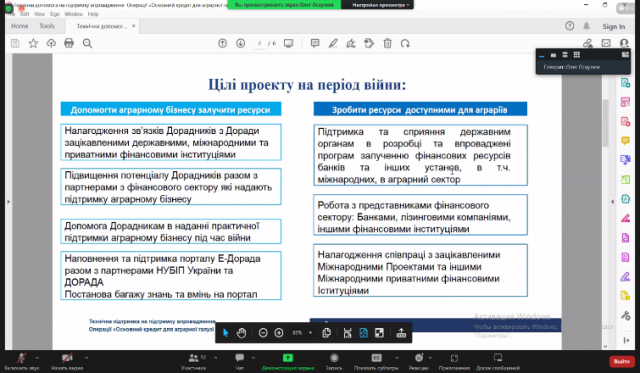640x373 pixels.
Task: Open zoom percentage dropdown arrow
Action: [x=310, y=333]
